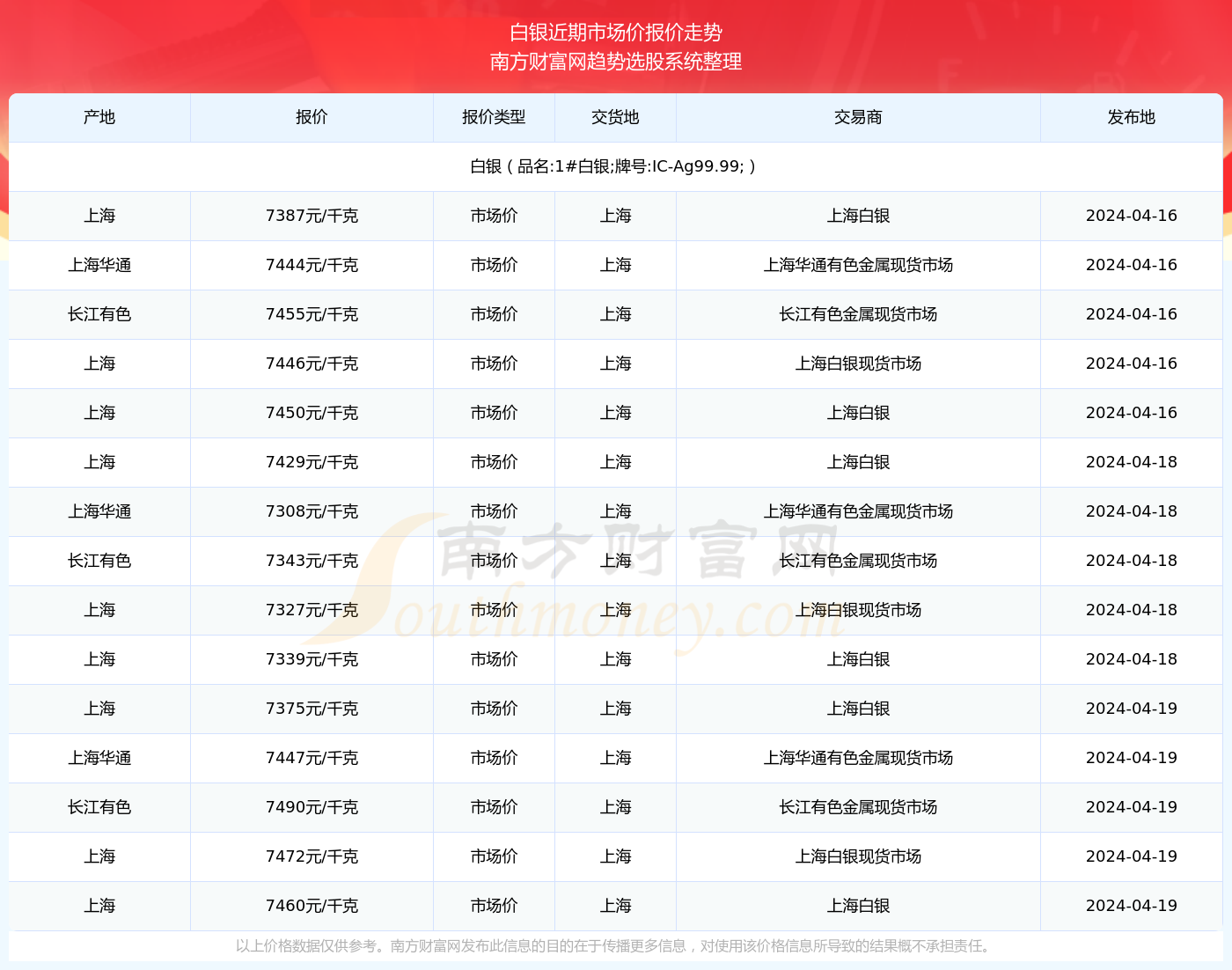This screenshot has width=1232, height=970.
Task: Click 长江有色金属现货市场 in the 7343元 row
Action: (x=858, y=561)
